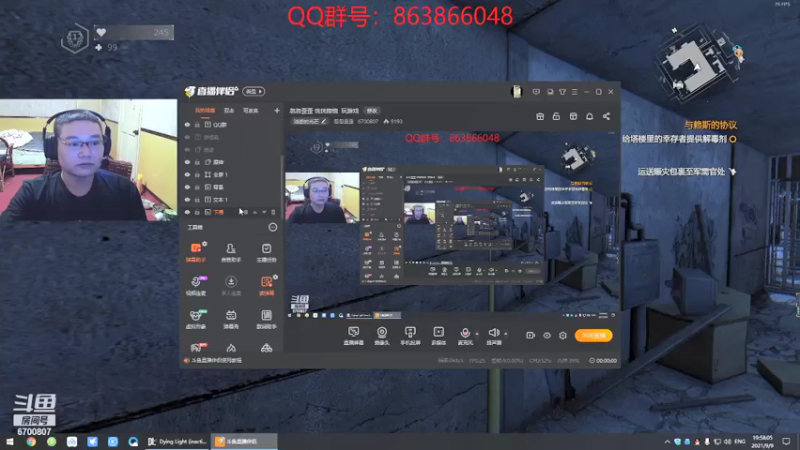Select the 文本 1 source row
The image size is (800, 450).
tap(231, 199)
